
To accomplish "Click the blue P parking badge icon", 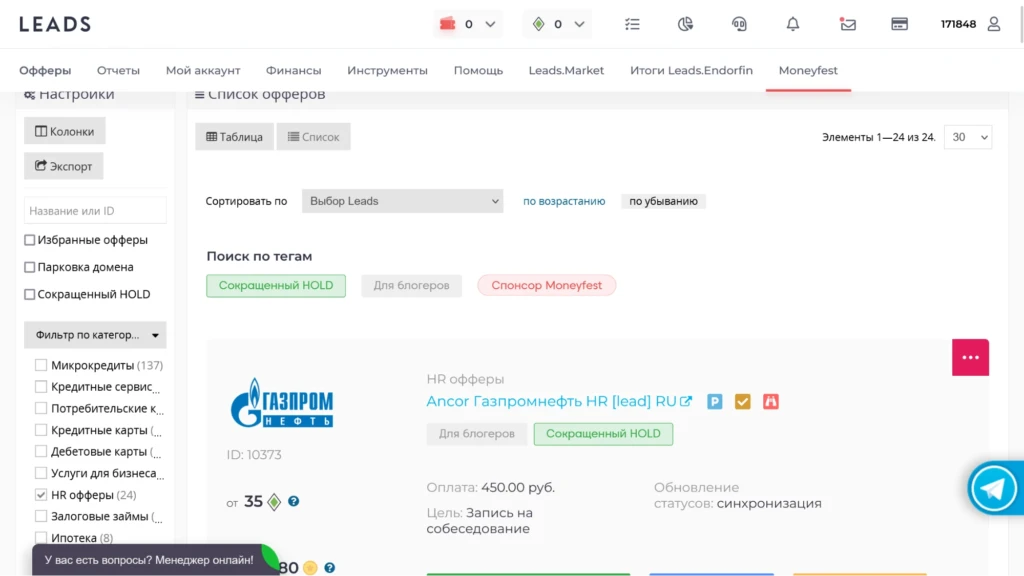I will pos(714,402).
